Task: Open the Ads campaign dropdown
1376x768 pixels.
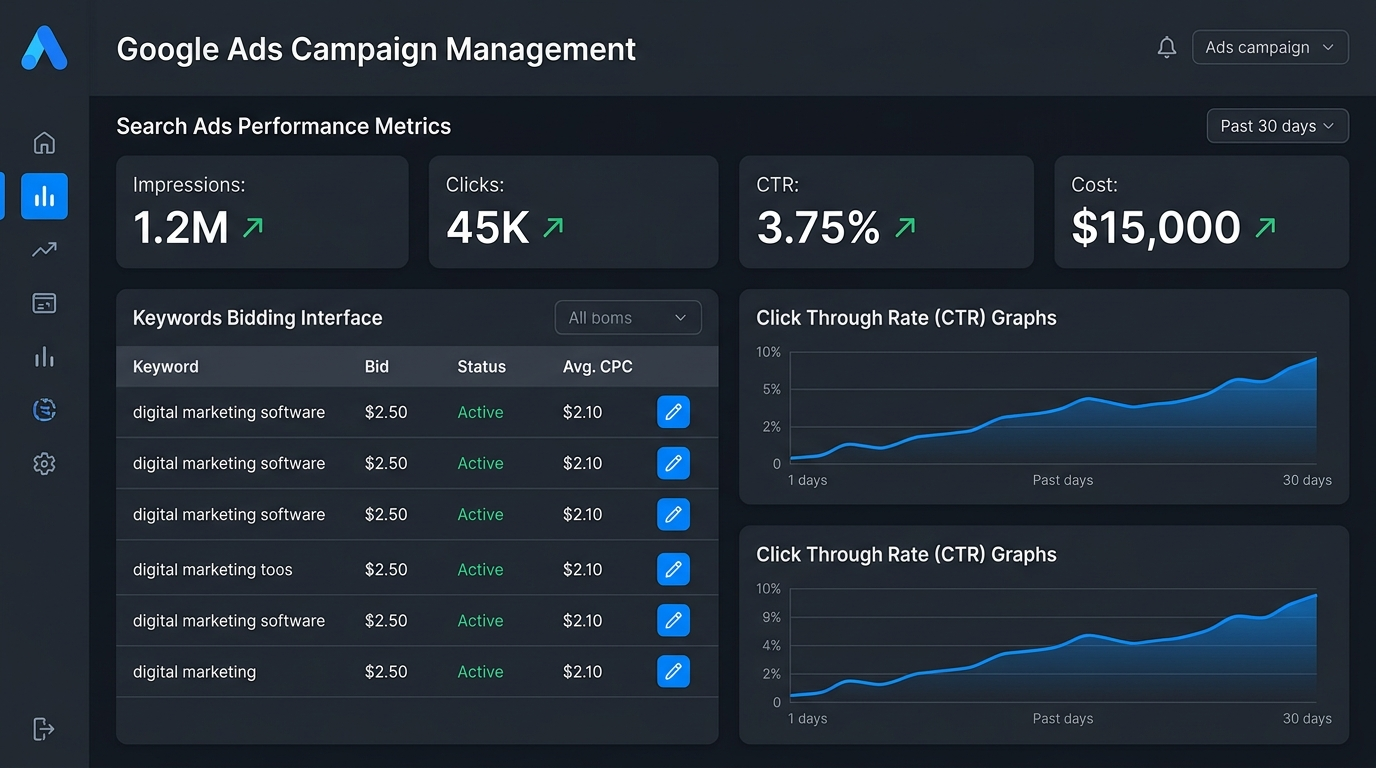Action: [x=1270, y=47]
